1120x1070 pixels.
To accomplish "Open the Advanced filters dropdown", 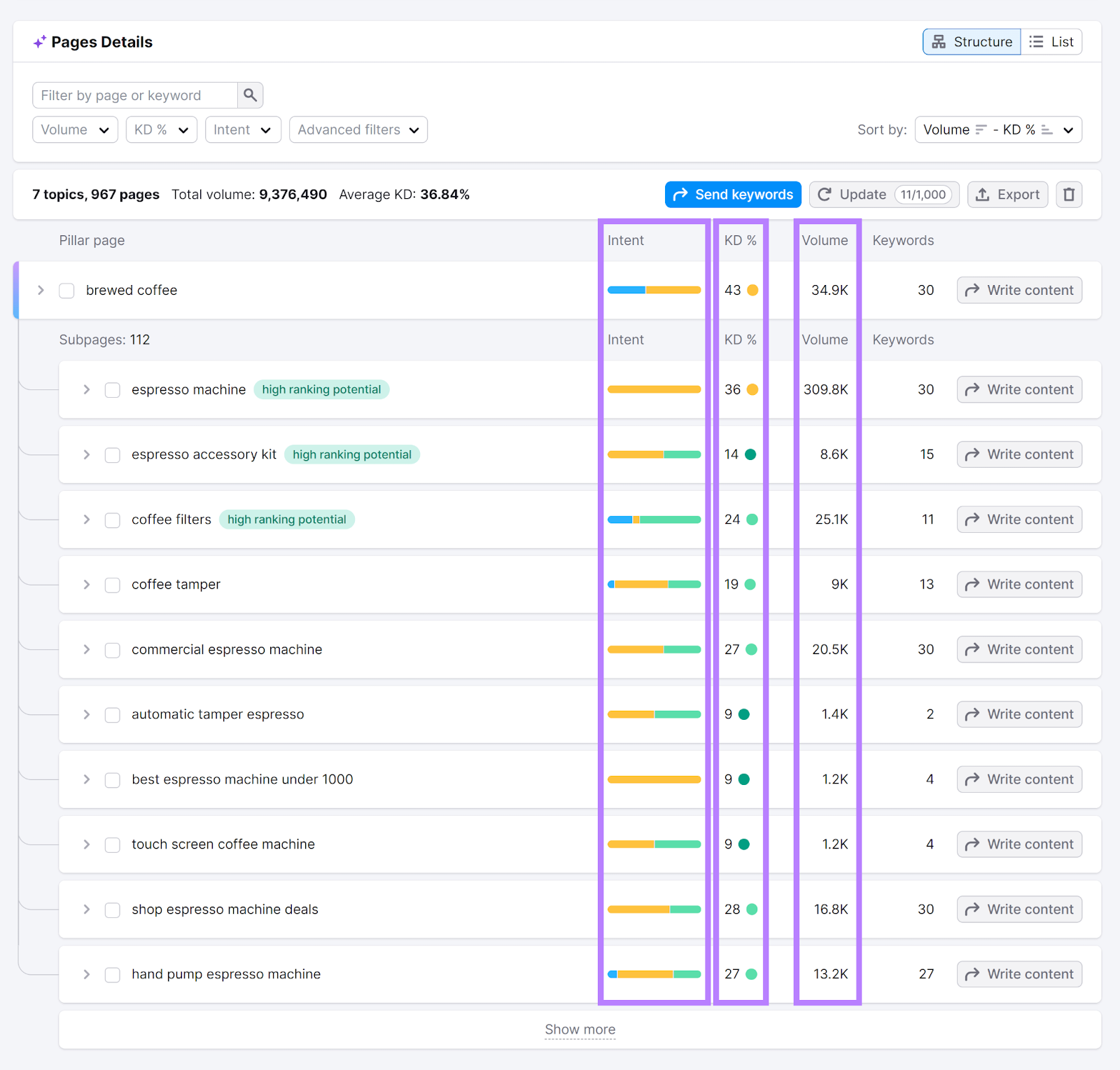I will pyautogui.click(x=358, y=130).
